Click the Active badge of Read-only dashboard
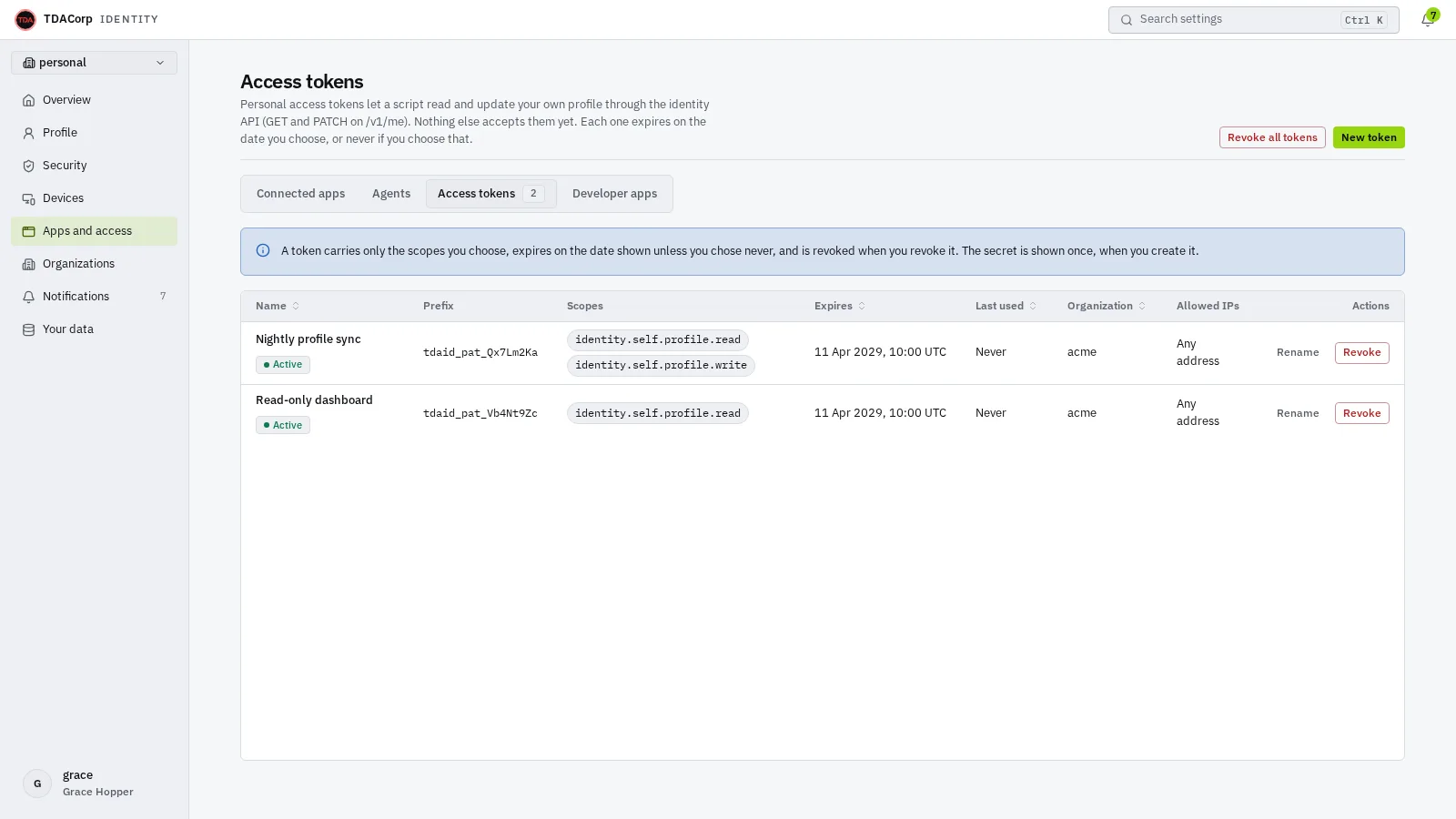 (283, 426)
